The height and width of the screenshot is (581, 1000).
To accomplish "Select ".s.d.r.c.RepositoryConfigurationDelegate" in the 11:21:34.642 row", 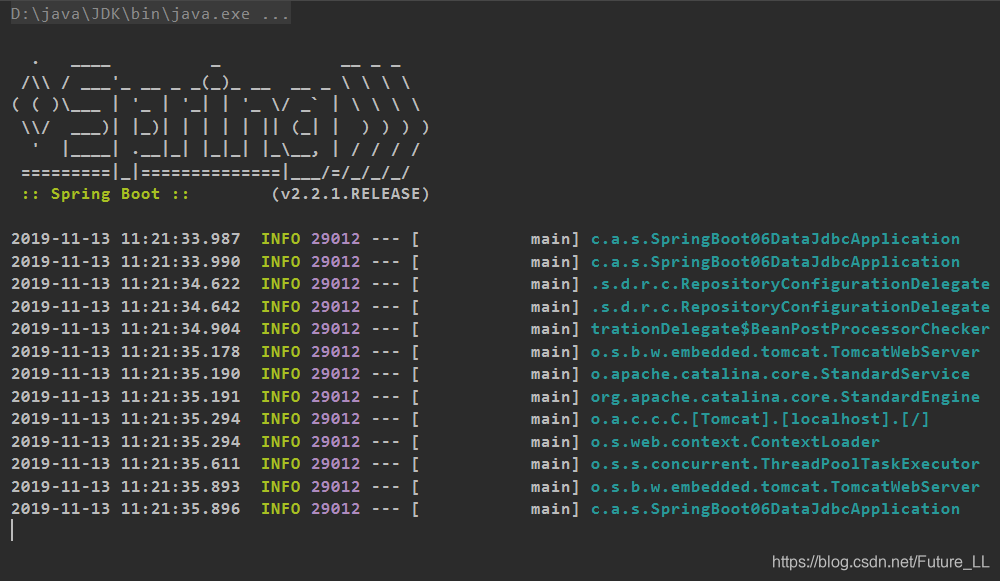I will pyautogui.click(x=790, y=307).
